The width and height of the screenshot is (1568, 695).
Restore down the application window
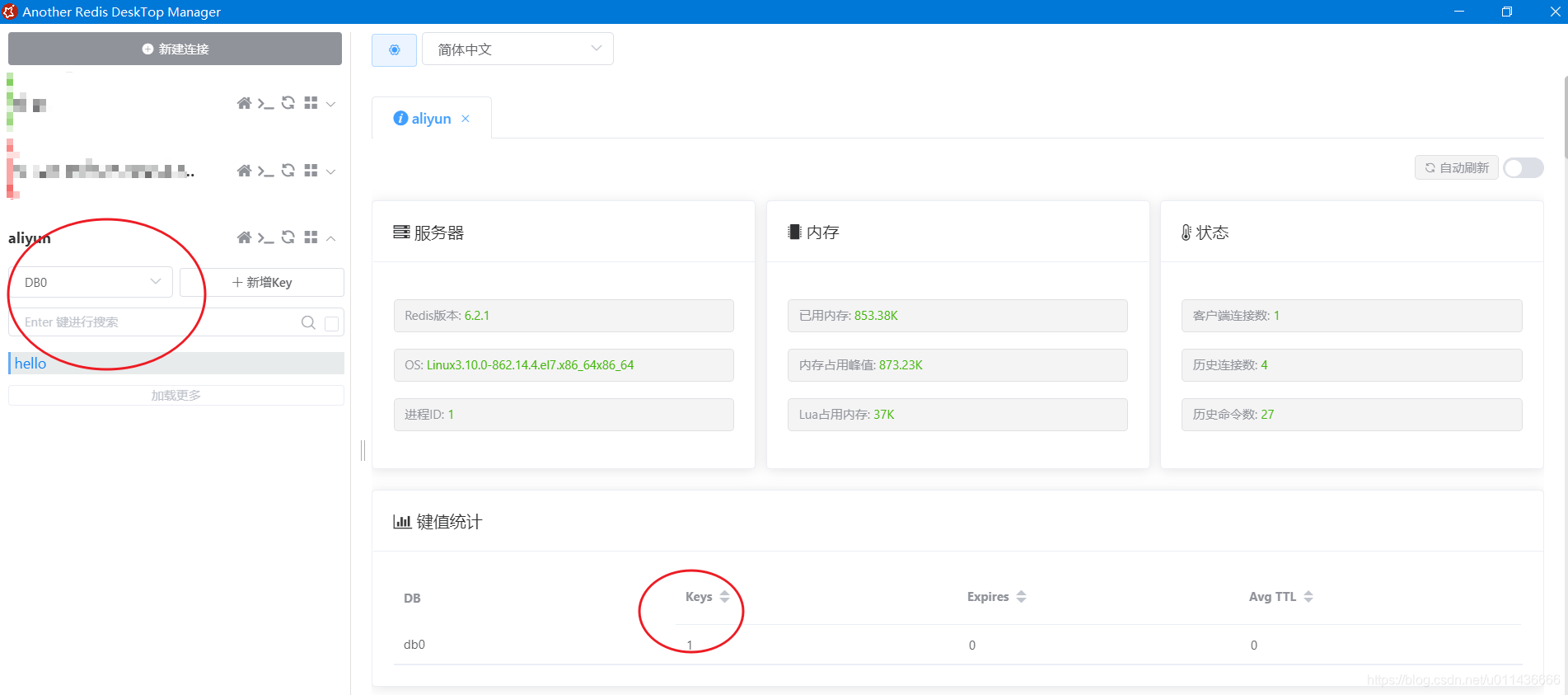tap(1507, 12)
